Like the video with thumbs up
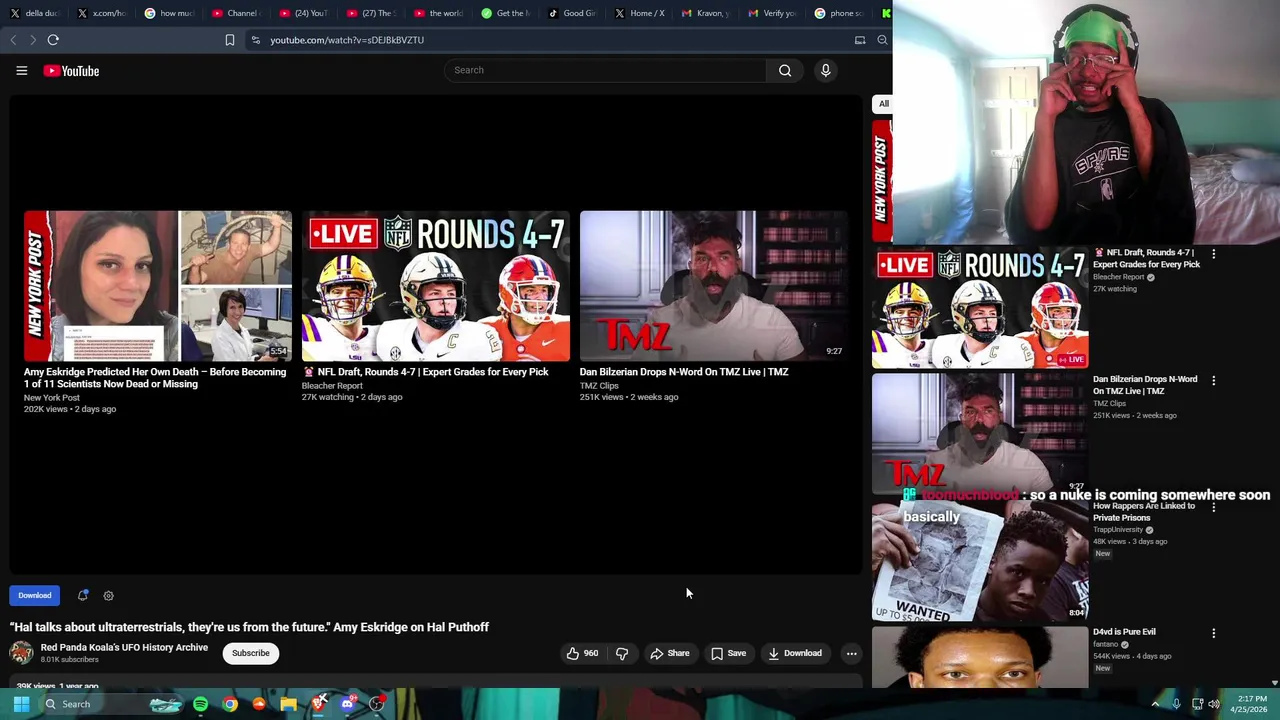 (x=581, y=653)
